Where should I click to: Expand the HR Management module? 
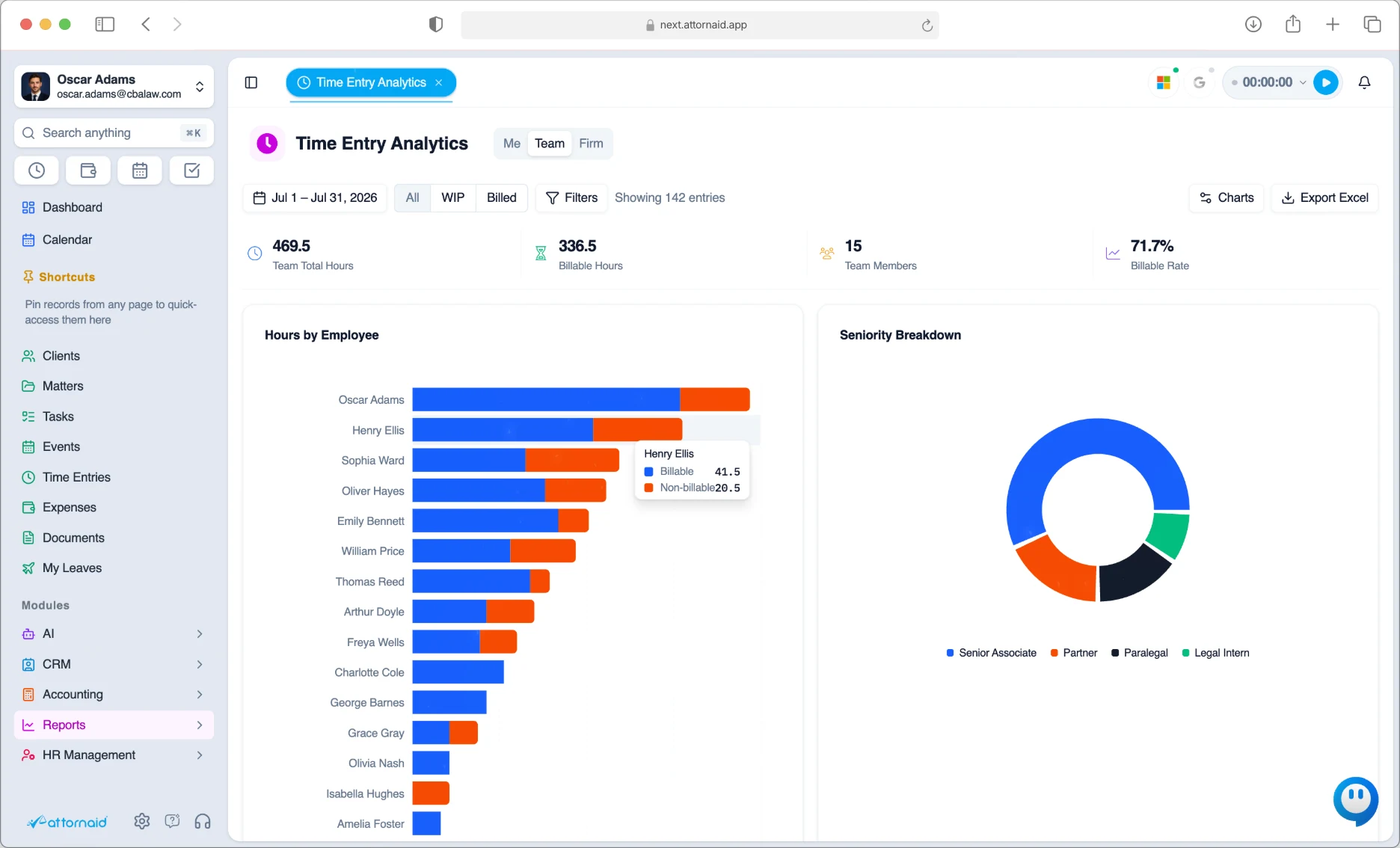tap(114, 755)
